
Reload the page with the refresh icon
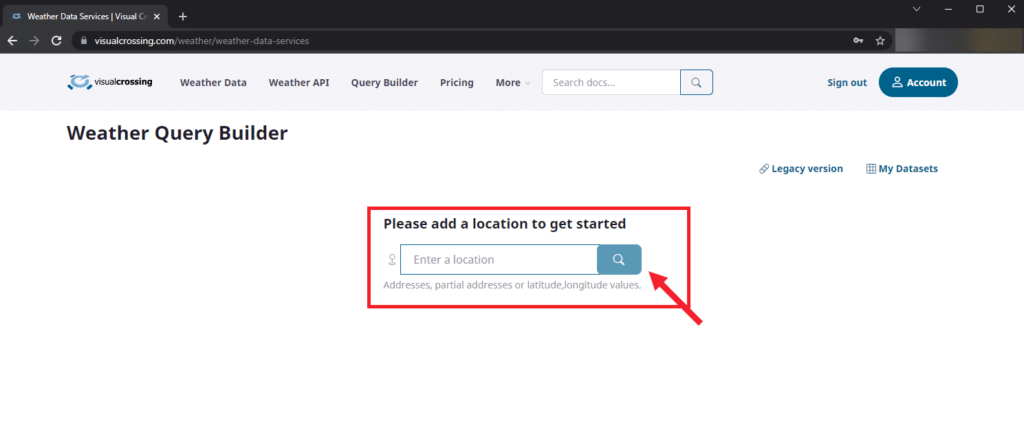point(59,40)
